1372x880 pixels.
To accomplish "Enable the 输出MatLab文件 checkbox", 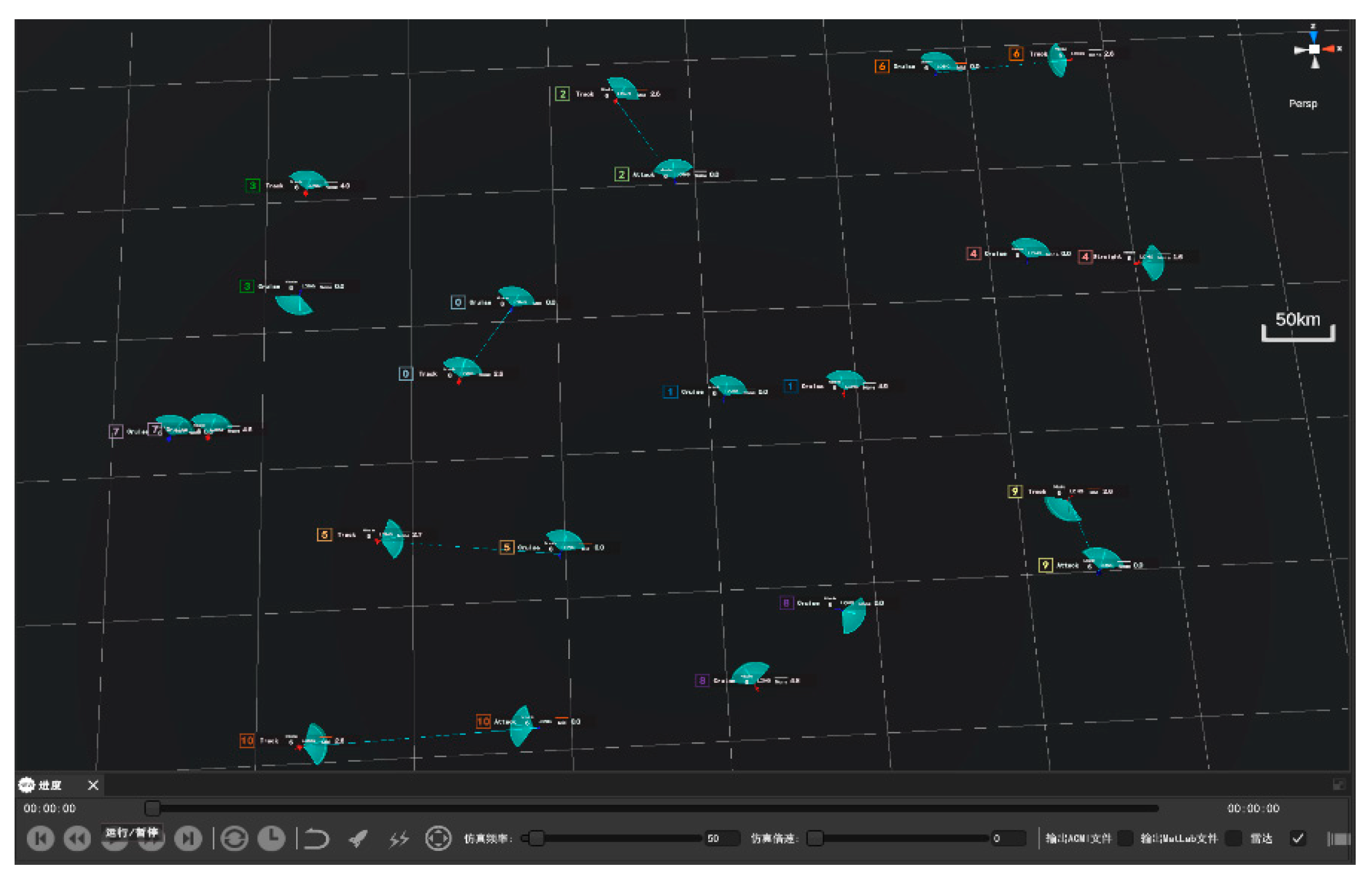I will pos(1232,839).
